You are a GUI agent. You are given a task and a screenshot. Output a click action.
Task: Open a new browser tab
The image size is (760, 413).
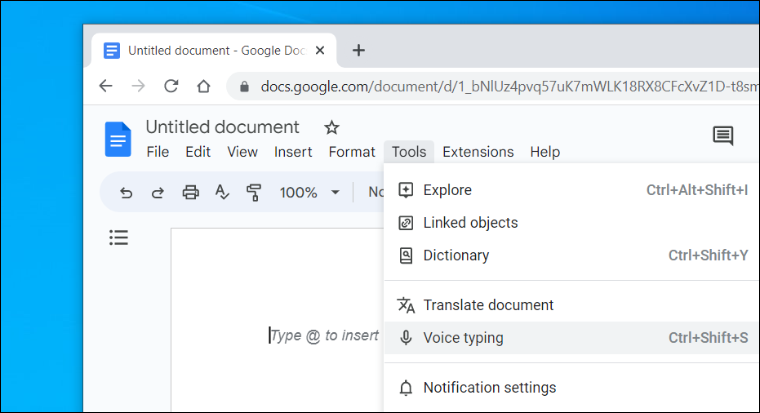coord(359,50)
